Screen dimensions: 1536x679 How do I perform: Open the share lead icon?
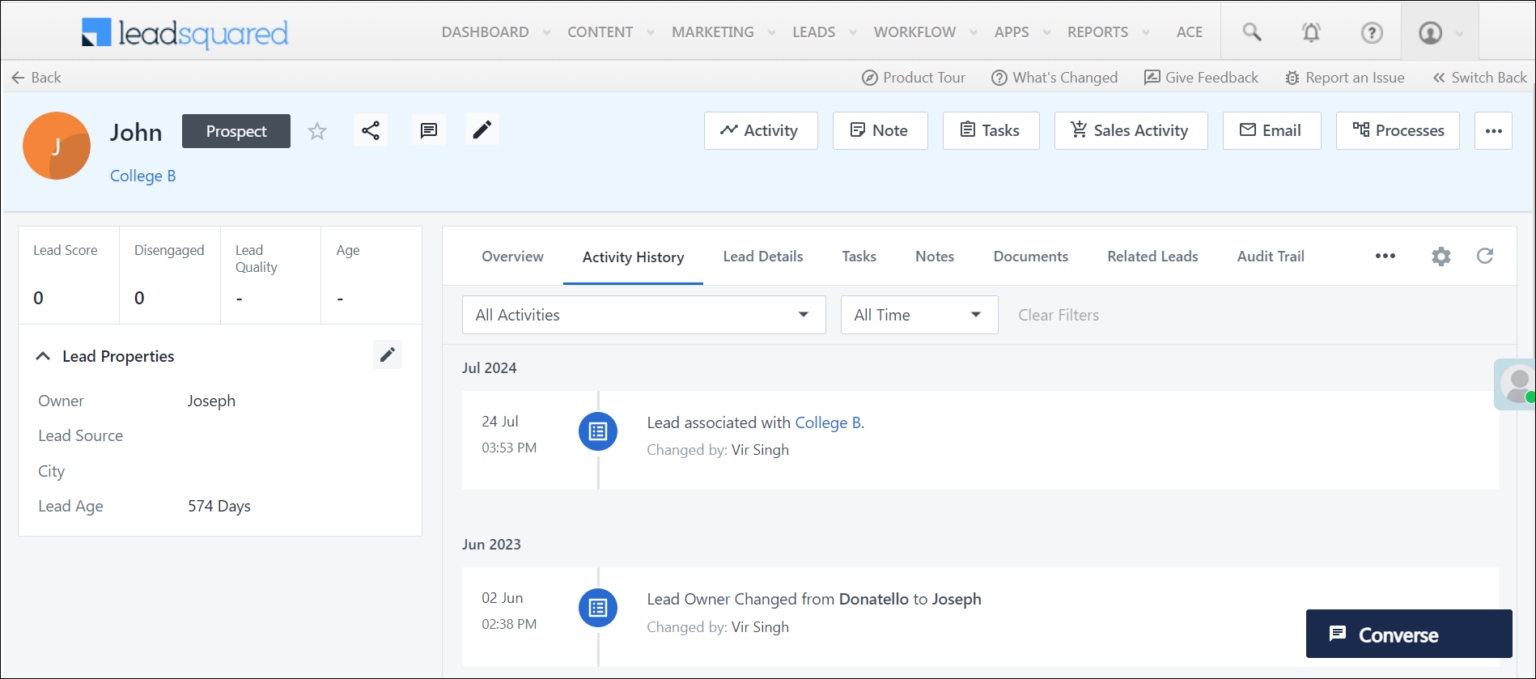(x=371, y=130)
